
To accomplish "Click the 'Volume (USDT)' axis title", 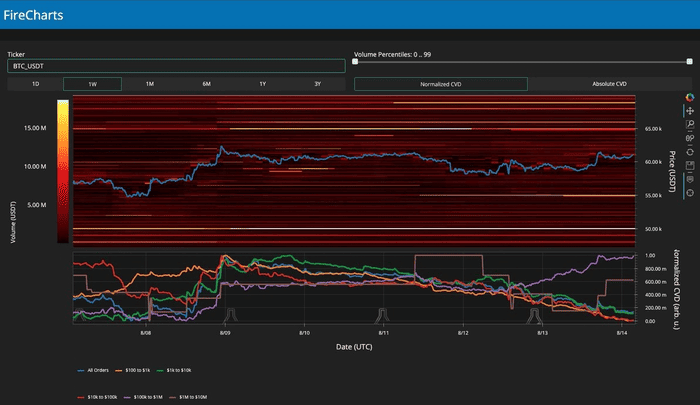I will [13, 222].
